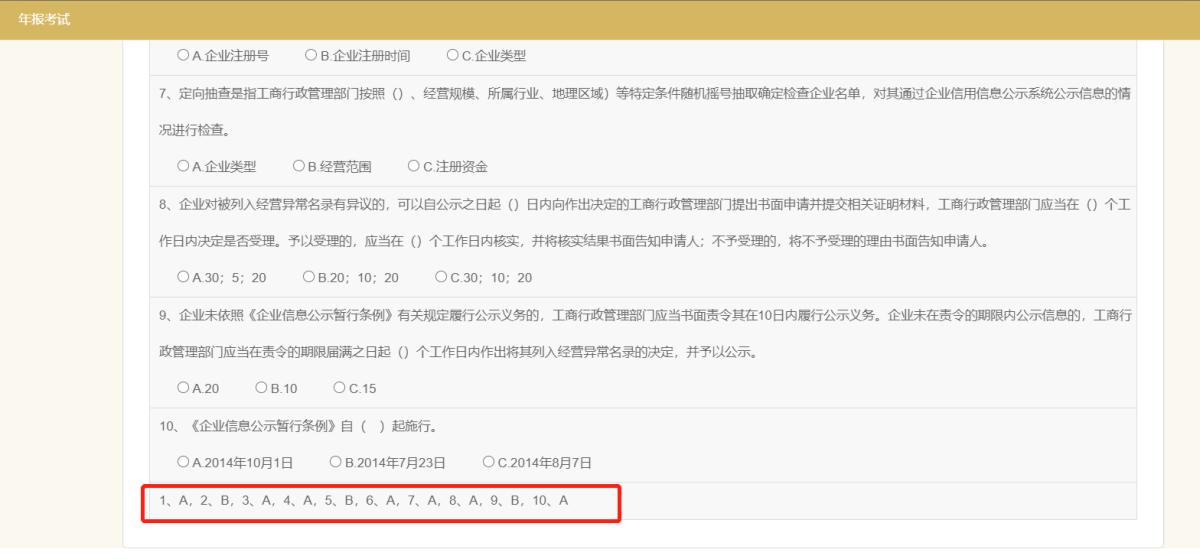Choose B.经营范围 for question 7
The height and width of the screenshot is (559, 1200).
(x=299, y=166)
